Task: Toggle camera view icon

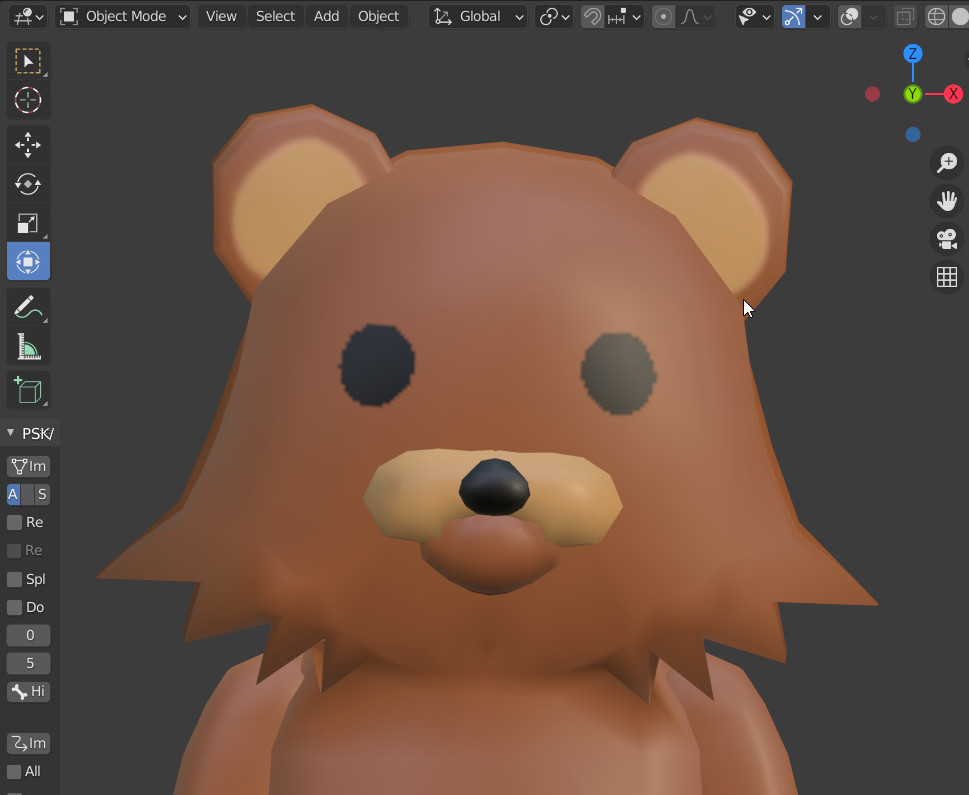Action: 946,239
